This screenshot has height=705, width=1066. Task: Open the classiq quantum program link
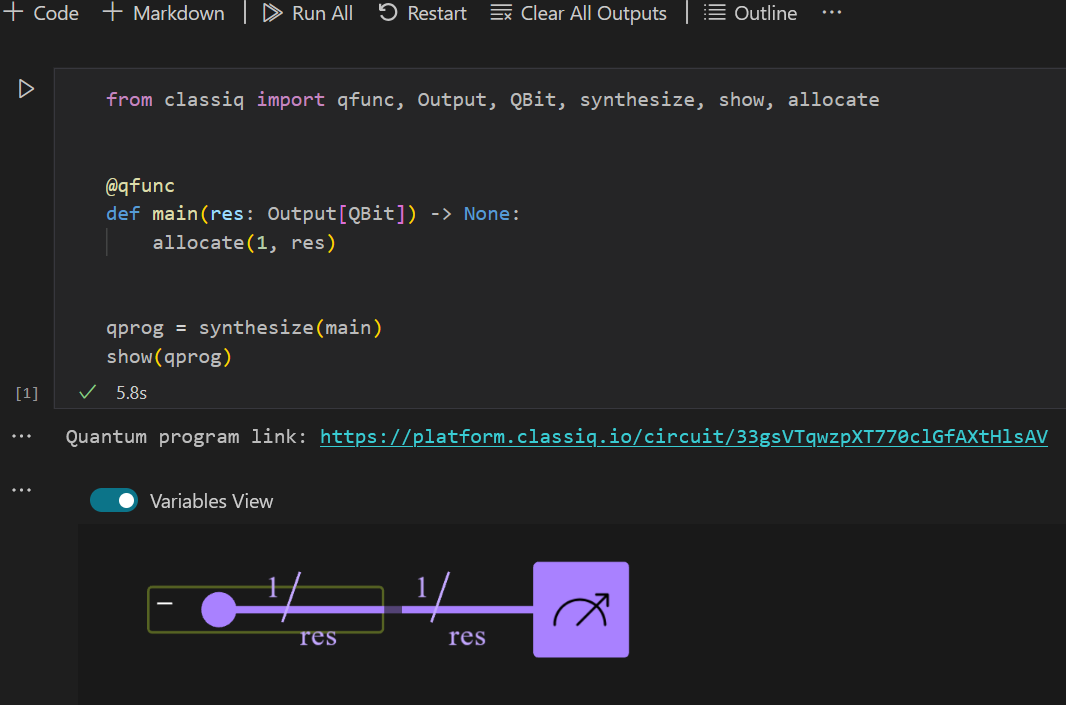683,436
